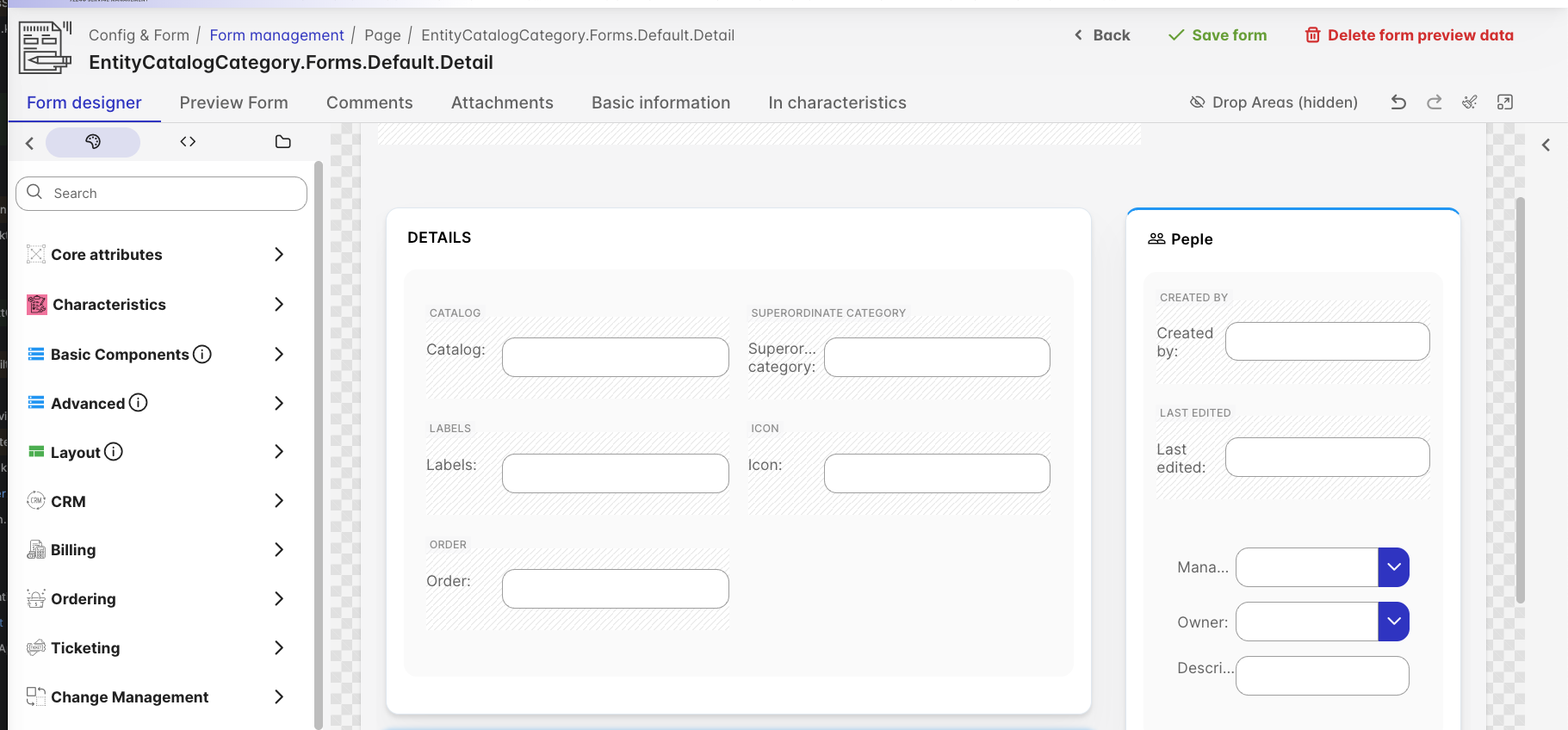Undo the last form change
The image size is (1568, 730).
pos(1398,102)
